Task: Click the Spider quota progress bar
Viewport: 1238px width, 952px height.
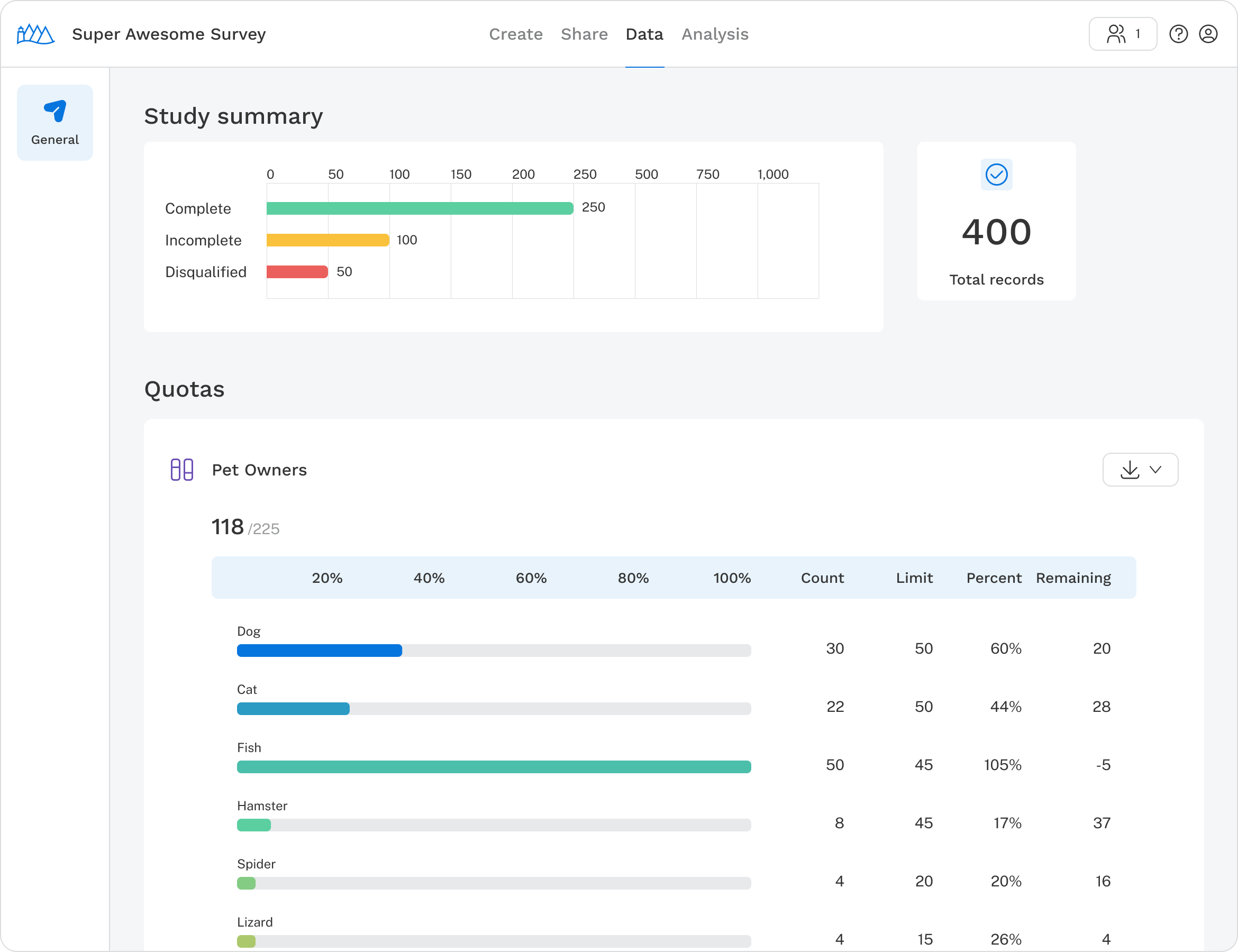Action: (494, 883)
